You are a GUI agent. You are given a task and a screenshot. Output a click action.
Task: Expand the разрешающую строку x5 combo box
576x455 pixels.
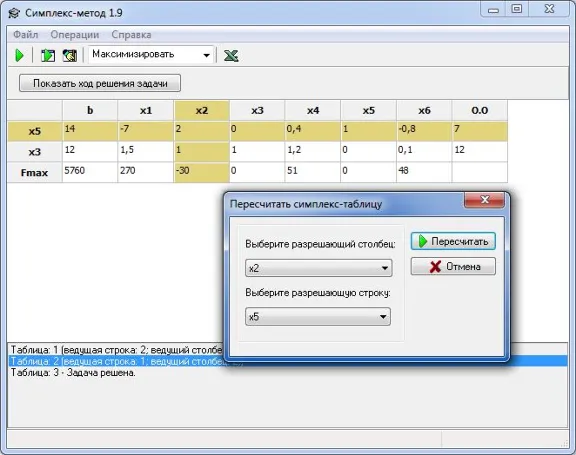point(318,317)
